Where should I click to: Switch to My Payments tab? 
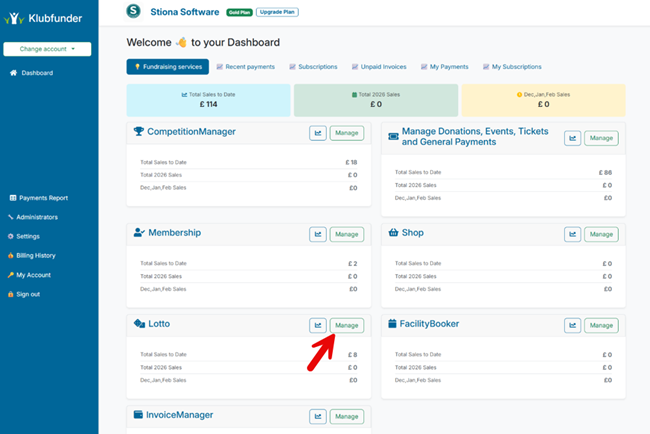(x=444, y=67)
